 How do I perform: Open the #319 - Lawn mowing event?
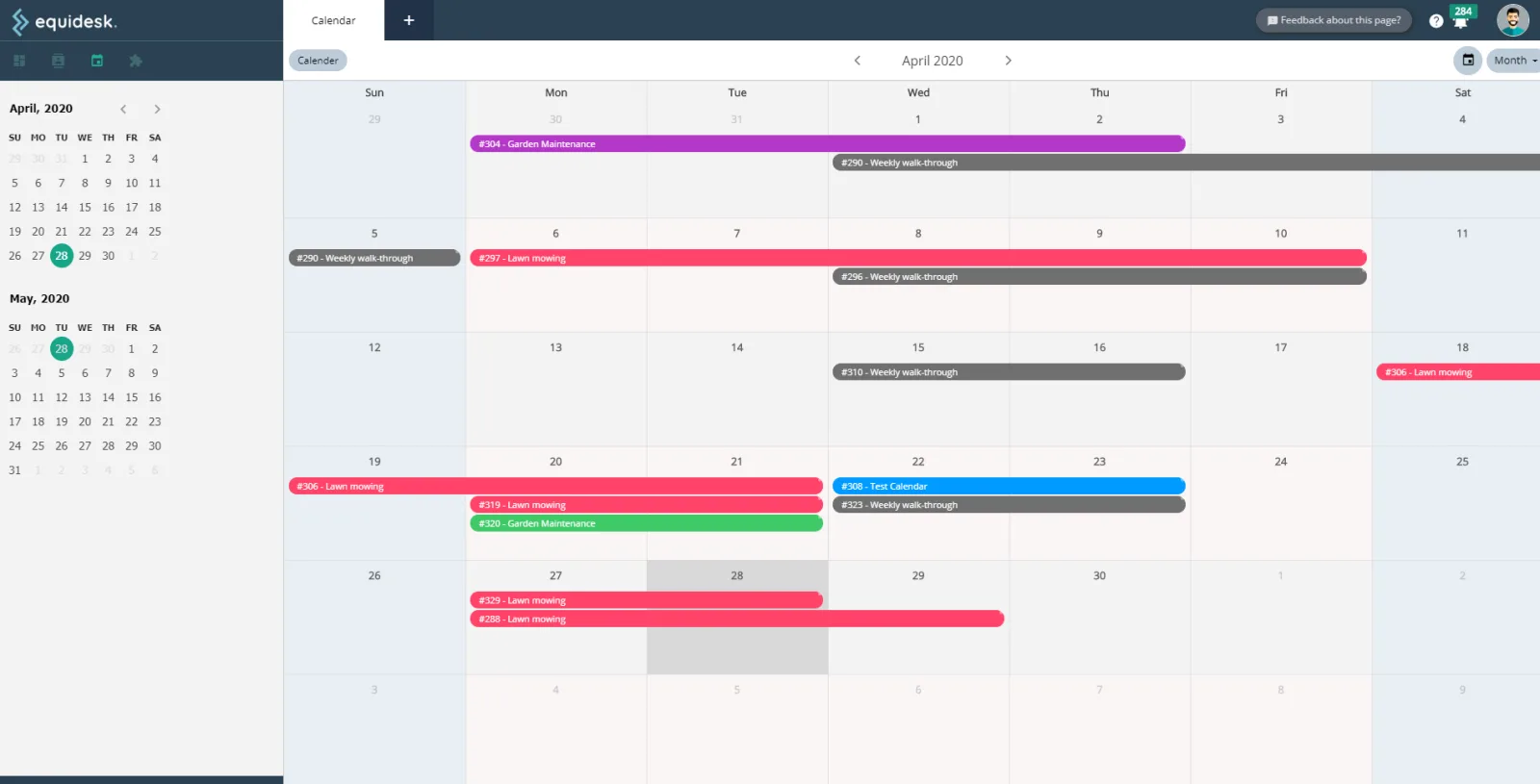(646, 504)
